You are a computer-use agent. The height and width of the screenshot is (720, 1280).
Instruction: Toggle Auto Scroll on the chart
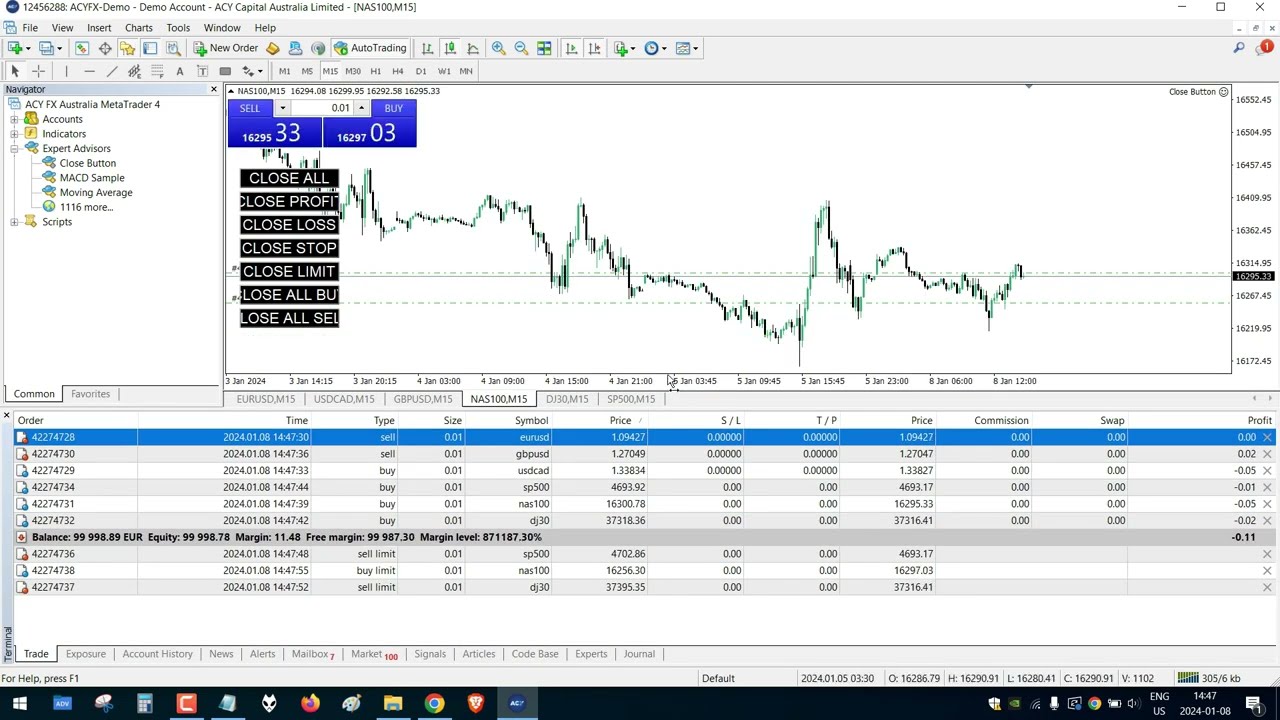coord(571,48)
